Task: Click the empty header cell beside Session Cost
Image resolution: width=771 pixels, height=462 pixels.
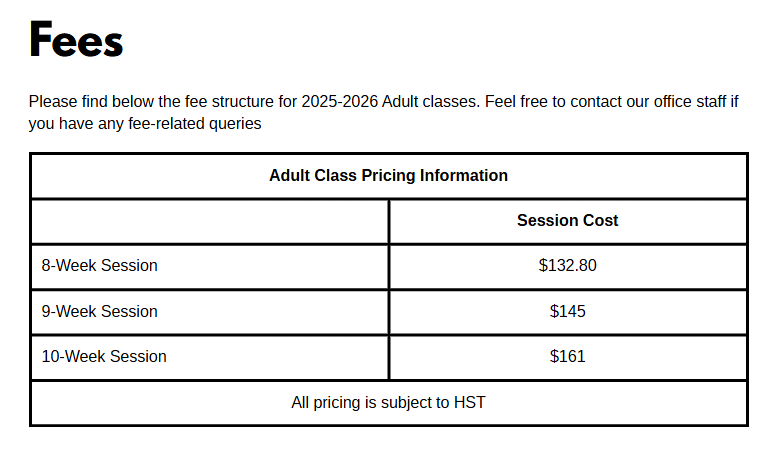Action: click(x=210, y=221)
